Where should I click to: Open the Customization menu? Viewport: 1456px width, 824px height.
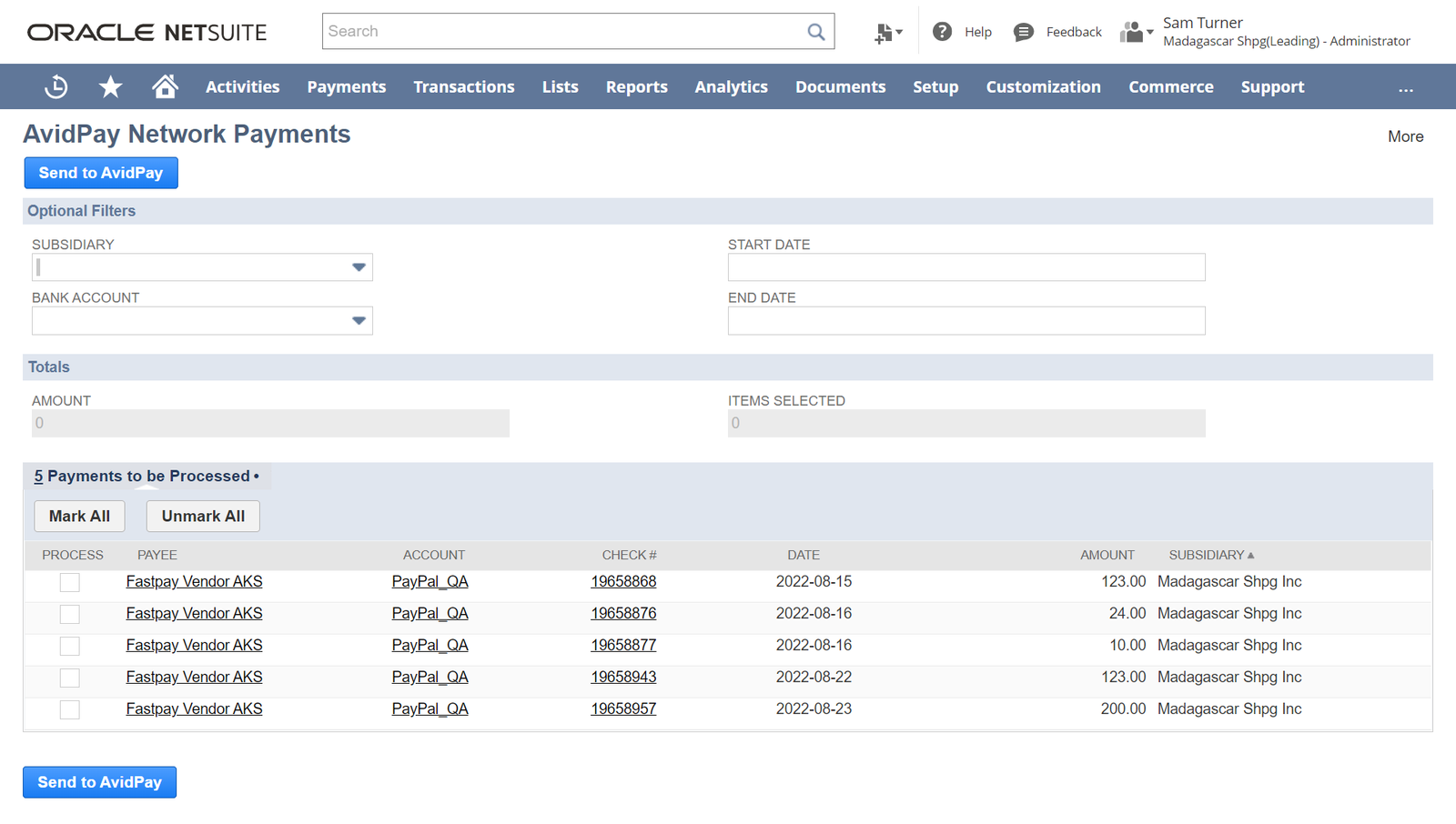(x=1043, y=86)
